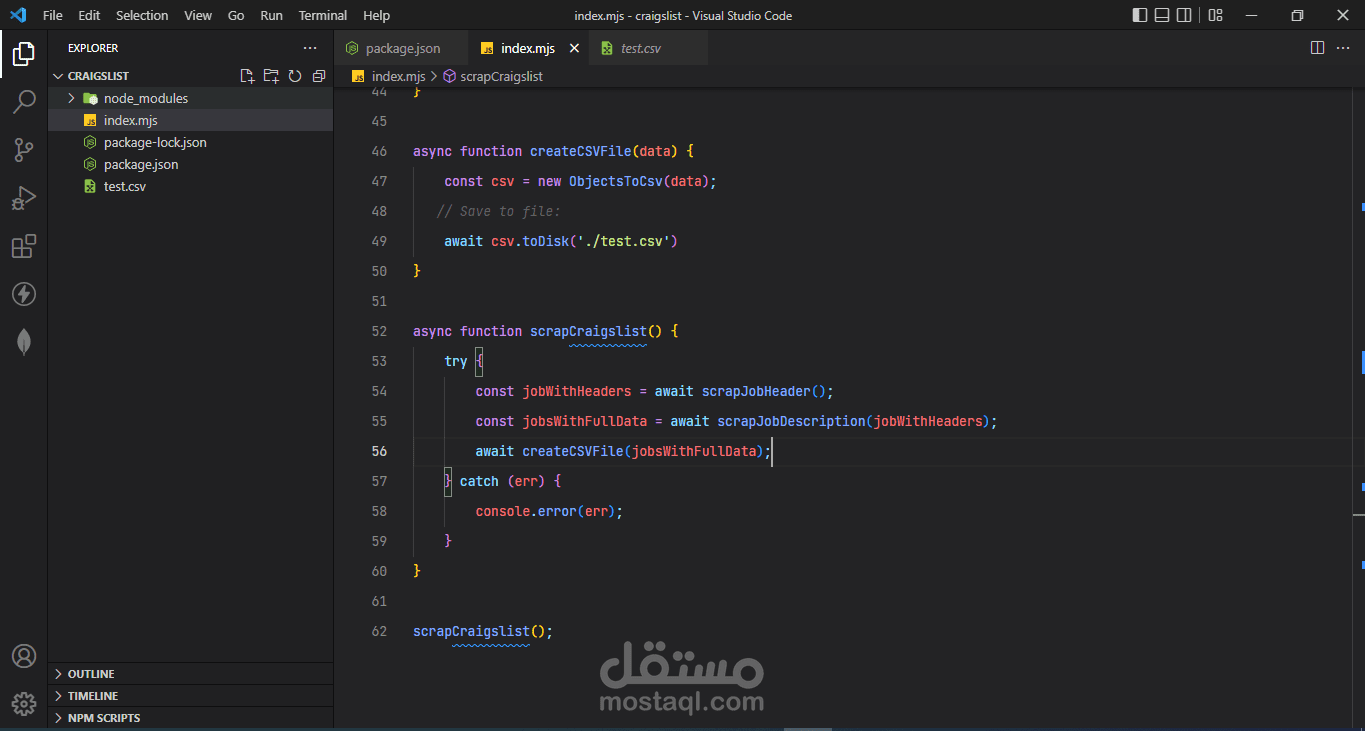Click the '// Save to file:' comment
This screenshot has height=731, width=1365.
499,211
